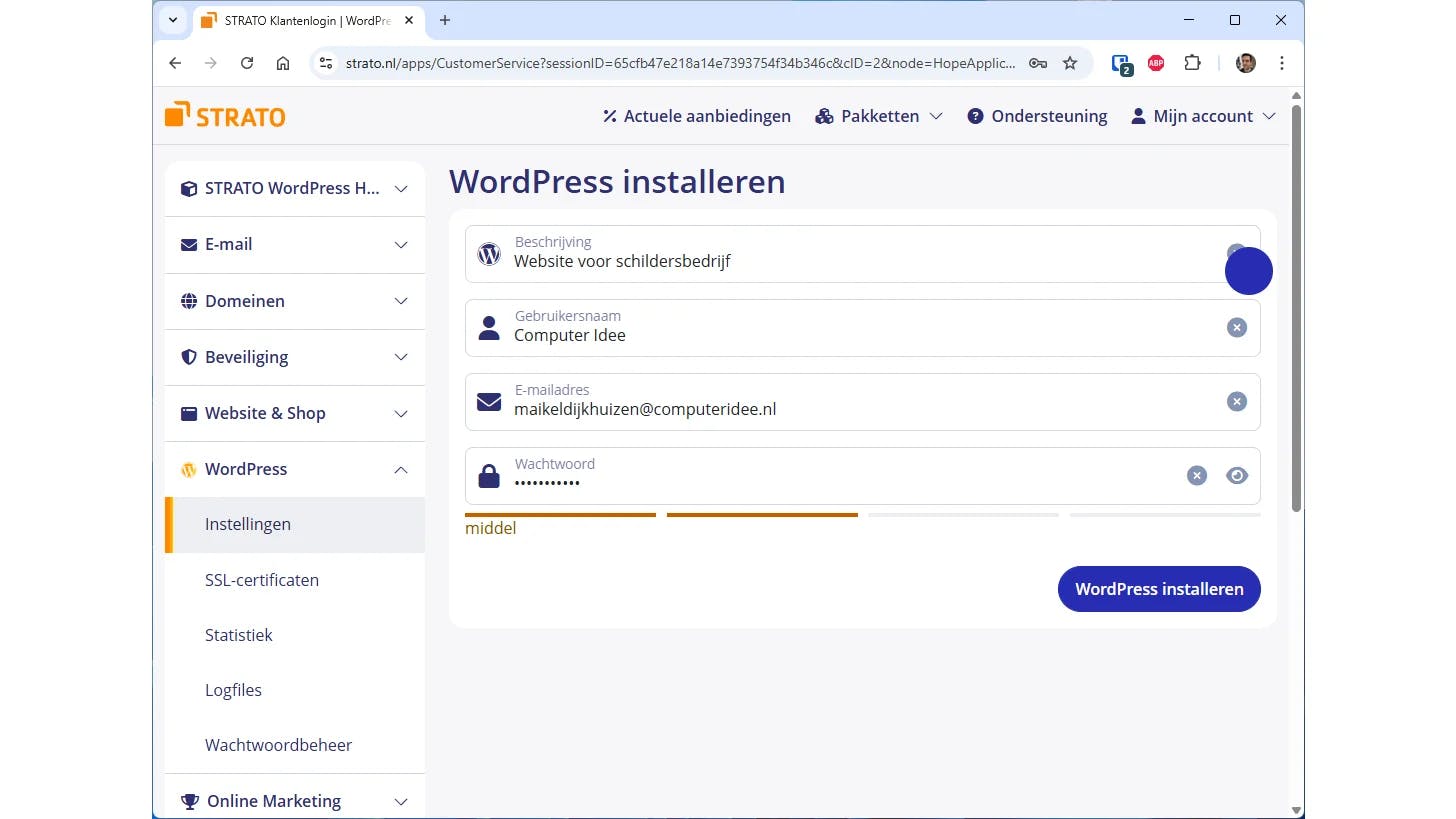Reload the STRATO page

point(247,63)
